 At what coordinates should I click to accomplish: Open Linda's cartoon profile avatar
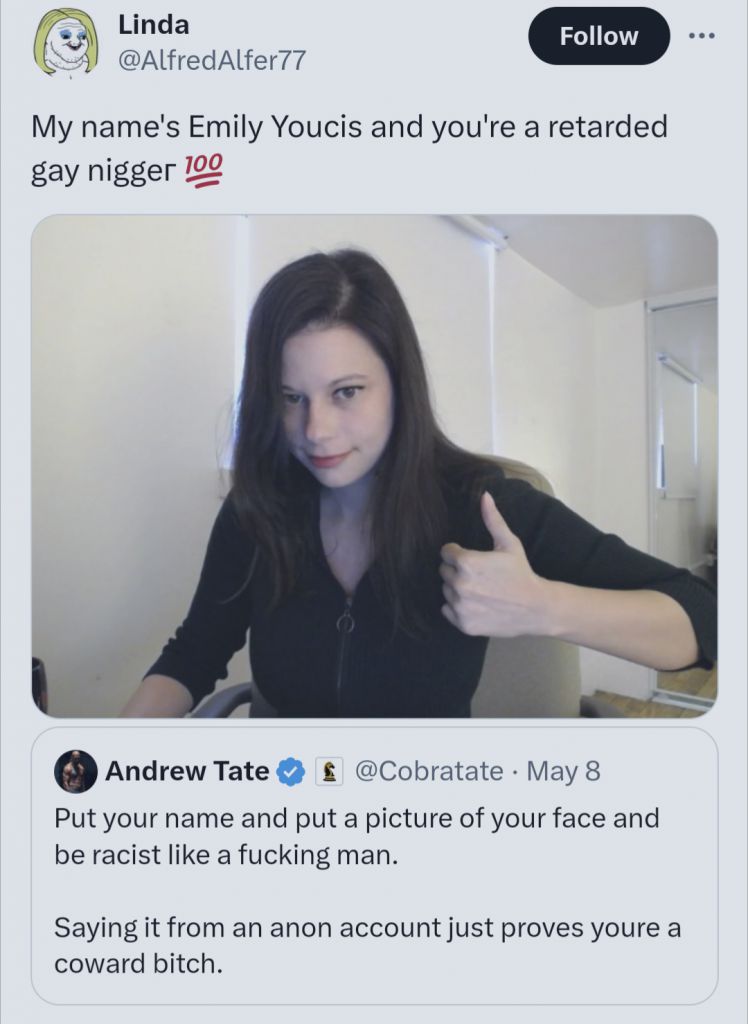pos(65,42)
